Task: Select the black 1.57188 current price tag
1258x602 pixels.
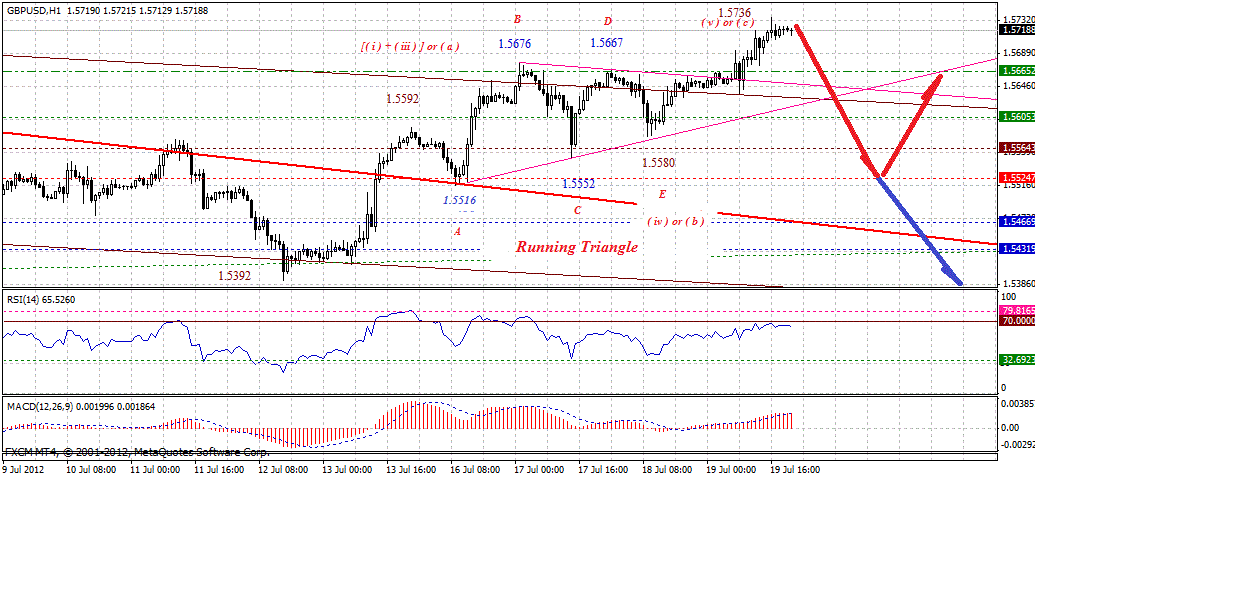Action: (x=1018, y=30)
